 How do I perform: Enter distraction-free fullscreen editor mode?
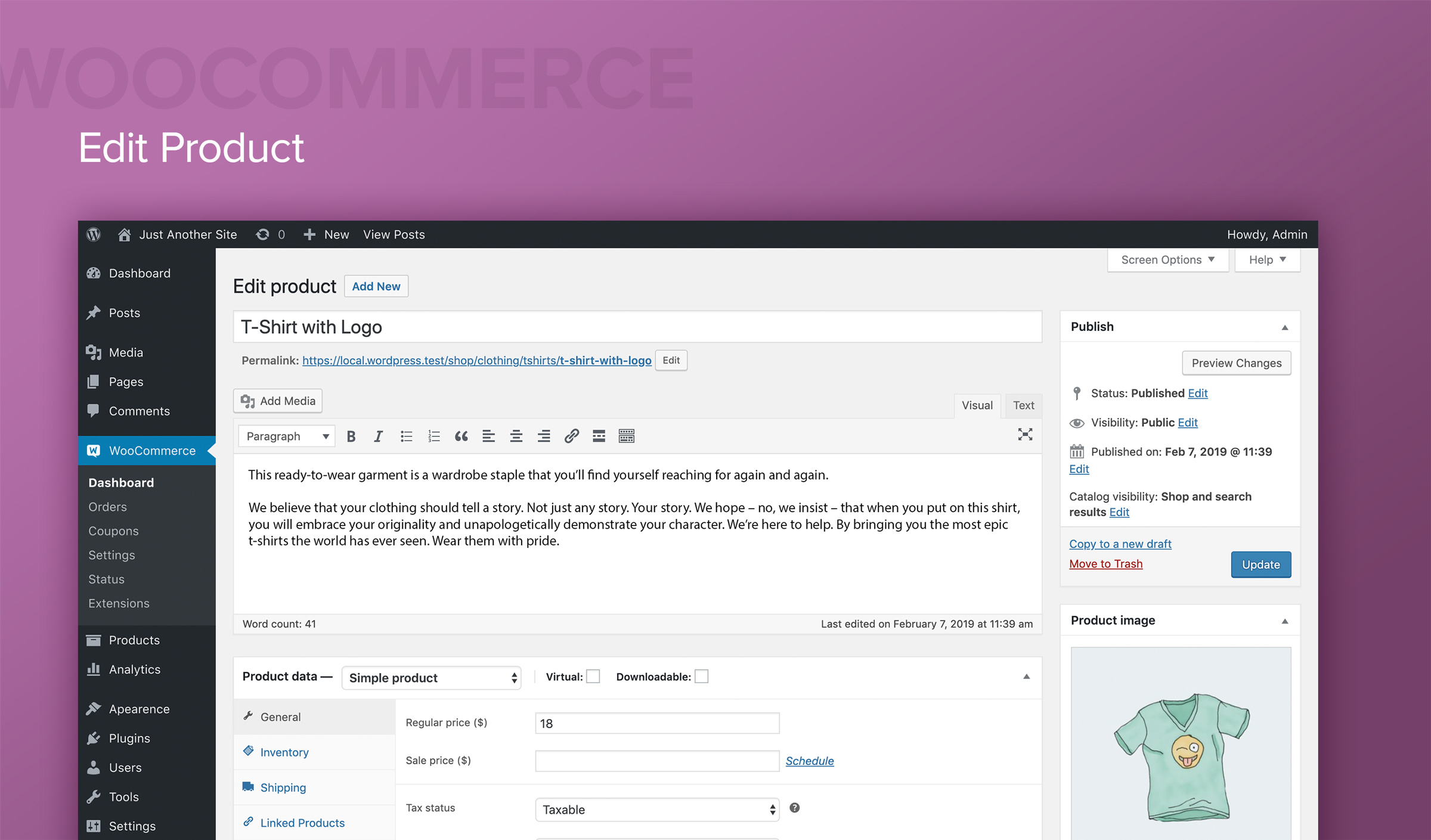1025,435
